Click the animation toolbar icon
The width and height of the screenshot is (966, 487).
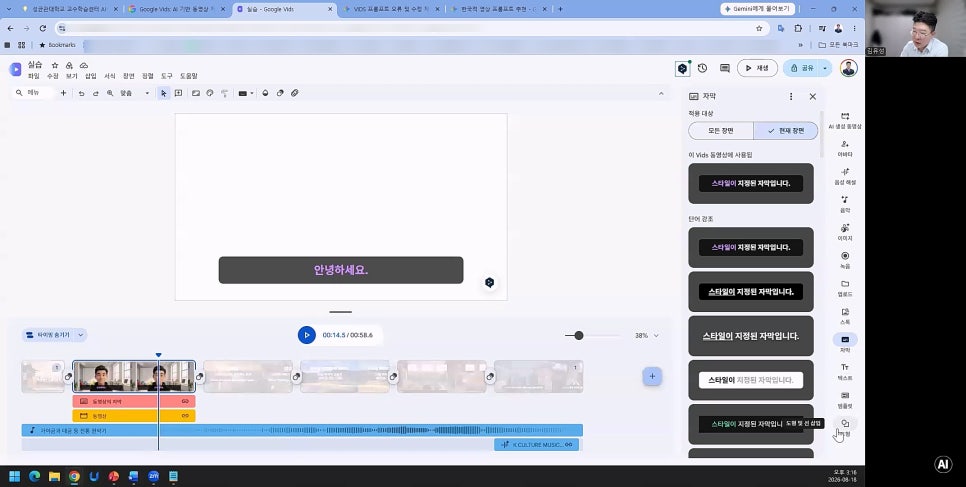click(280, 93)
